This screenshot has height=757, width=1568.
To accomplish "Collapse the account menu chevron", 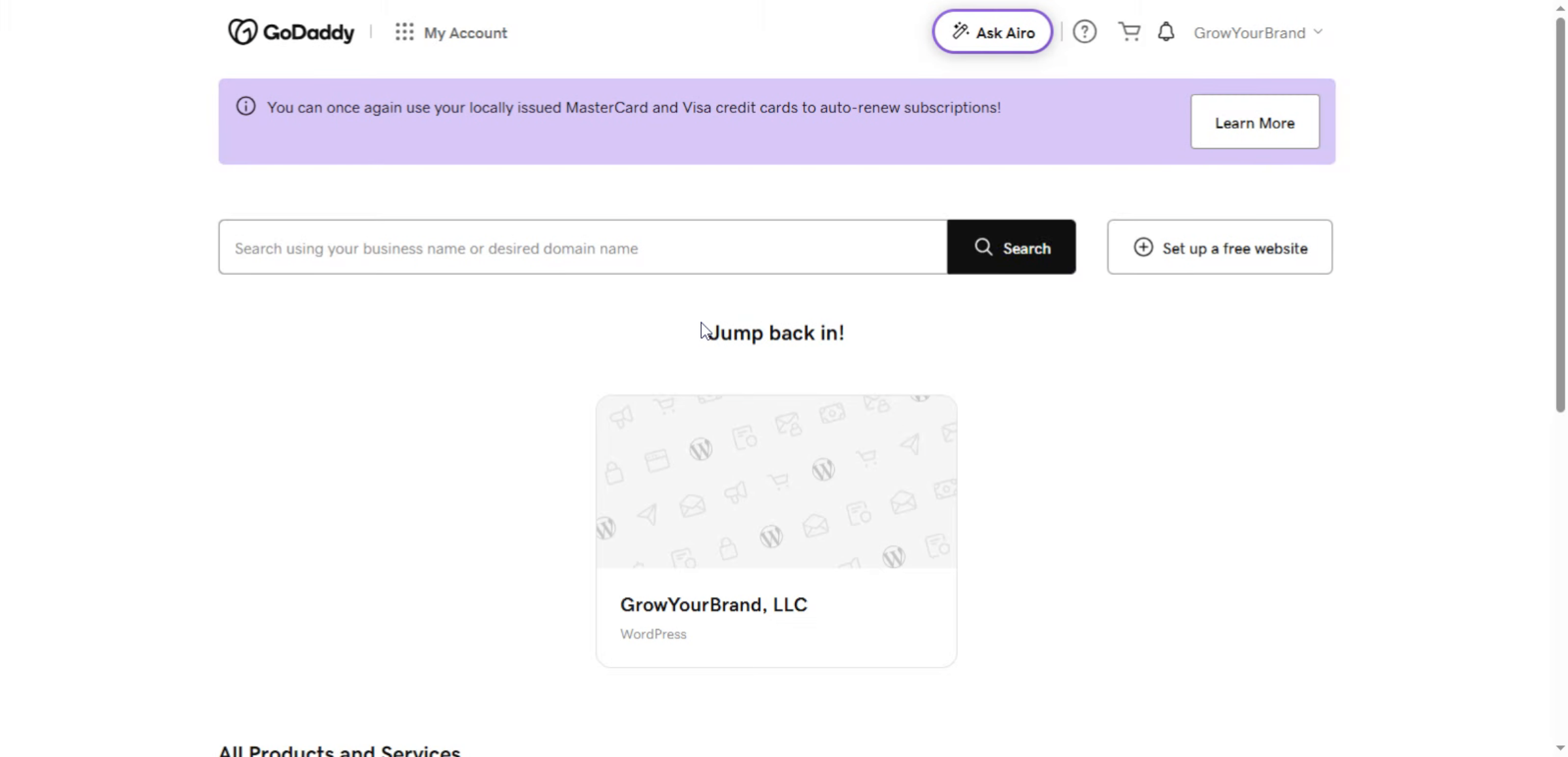I will pos(1319,31).
